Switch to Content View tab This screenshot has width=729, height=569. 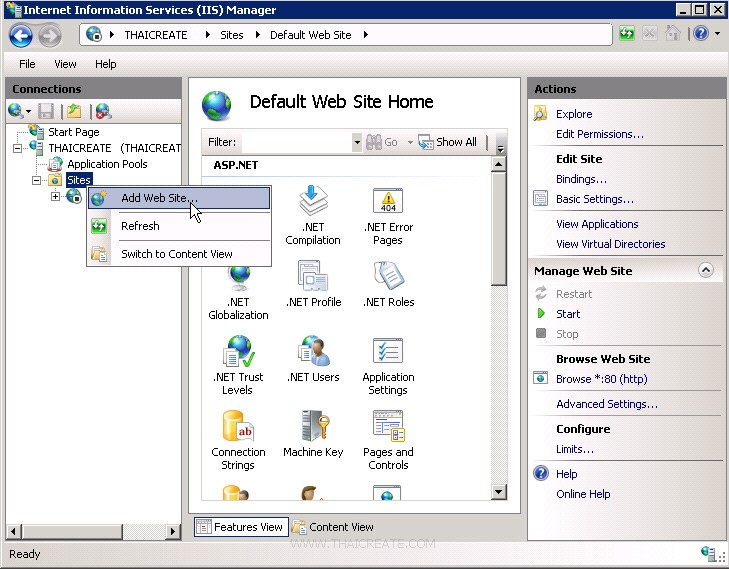333,527
